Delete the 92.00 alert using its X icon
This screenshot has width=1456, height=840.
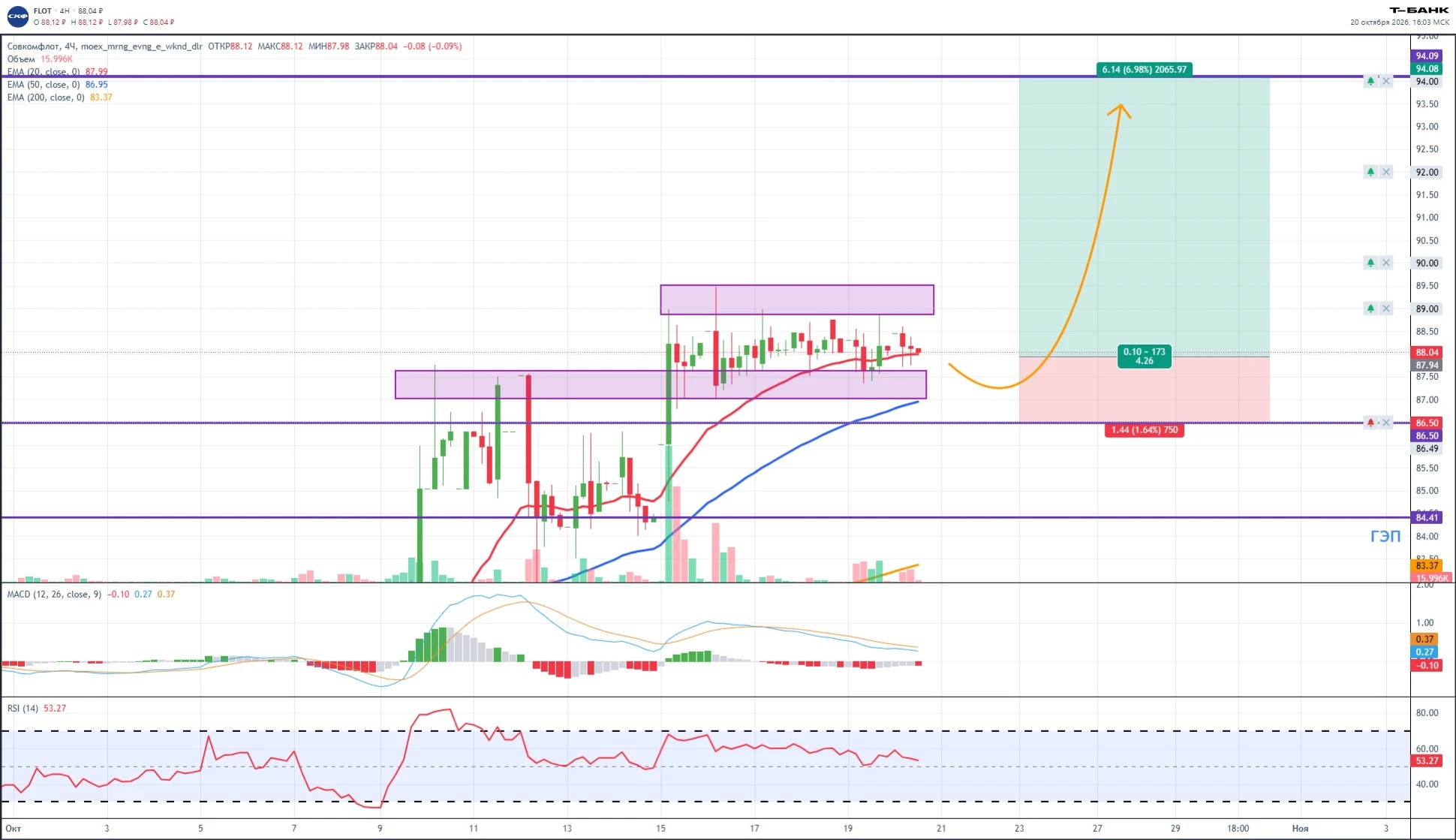click(1386, 172)
